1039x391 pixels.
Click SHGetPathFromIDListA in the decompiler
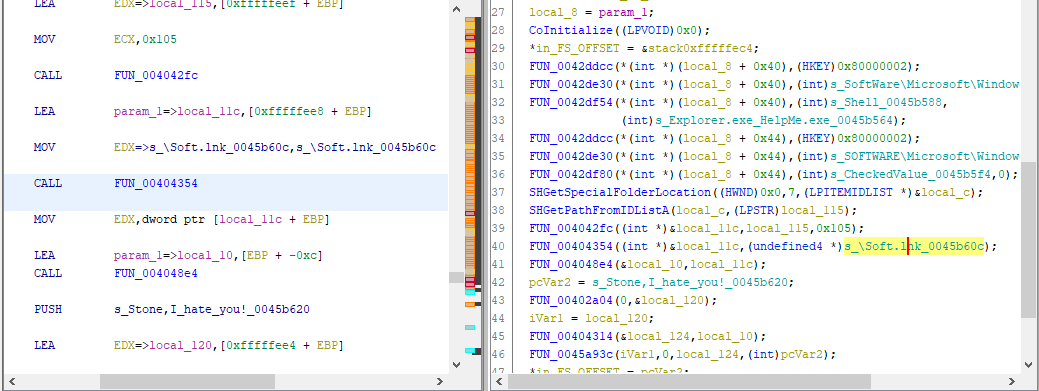(598, 211)
